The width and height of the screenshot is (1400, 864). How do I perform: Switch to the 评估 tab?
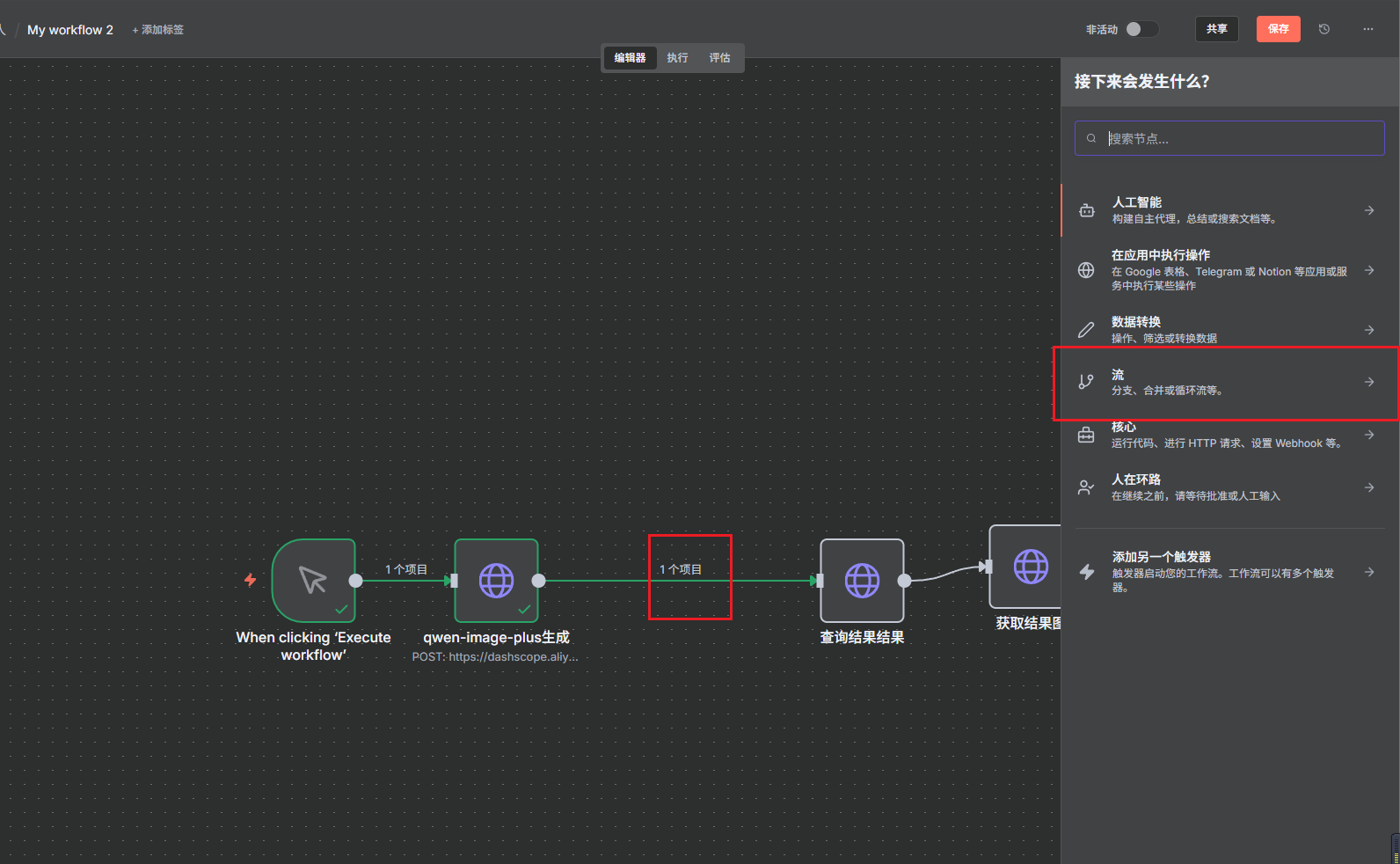tap(719, 58)
